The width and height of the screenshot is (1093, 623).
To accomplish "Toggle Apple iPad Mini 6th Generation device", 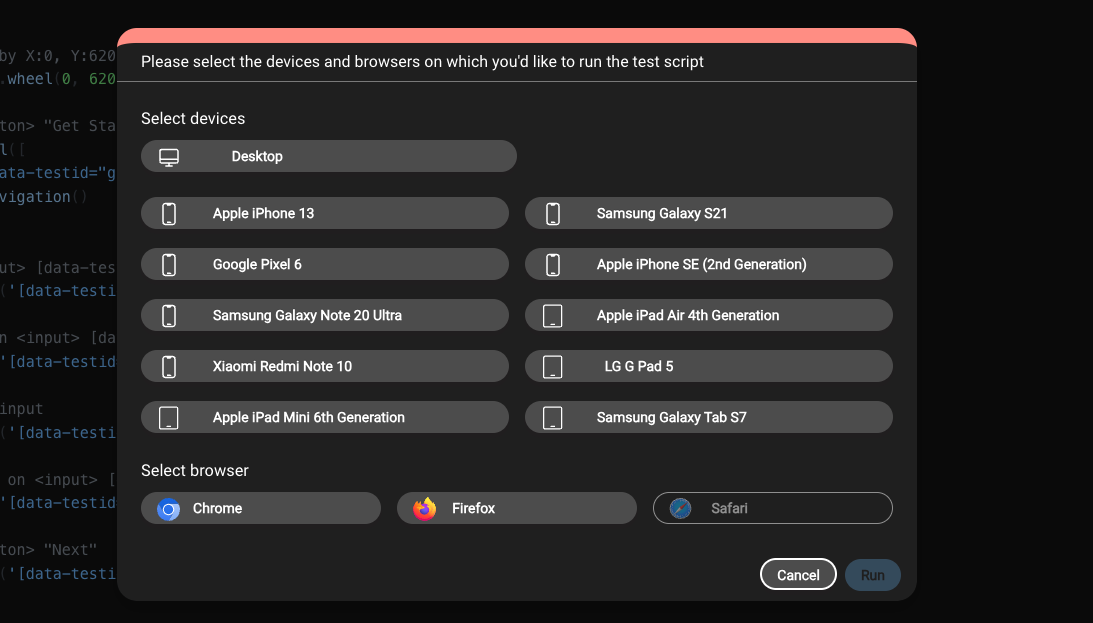I will [325, 417].
